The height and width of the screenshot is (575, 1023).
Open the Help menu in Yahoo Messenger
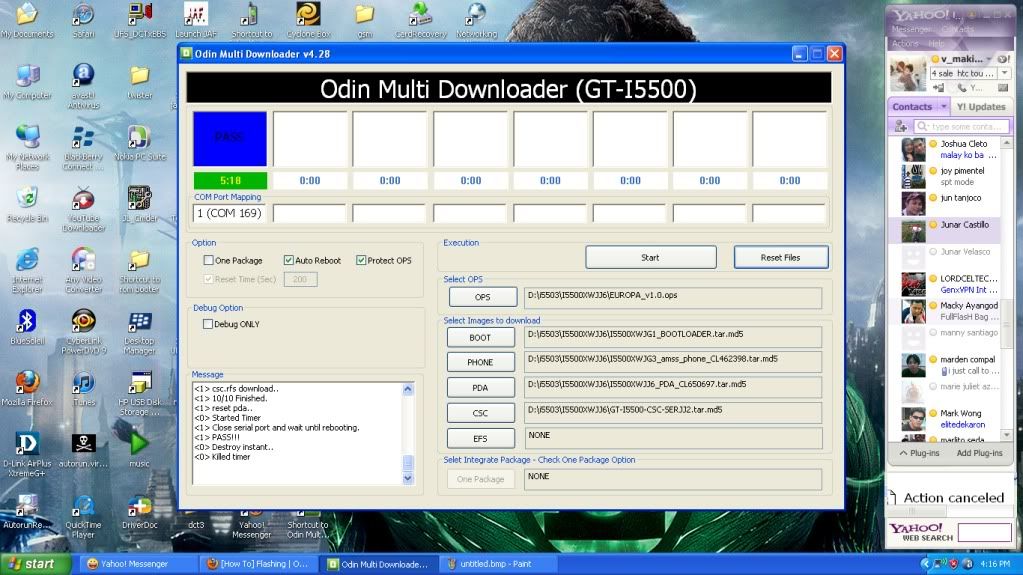point(936,43)
